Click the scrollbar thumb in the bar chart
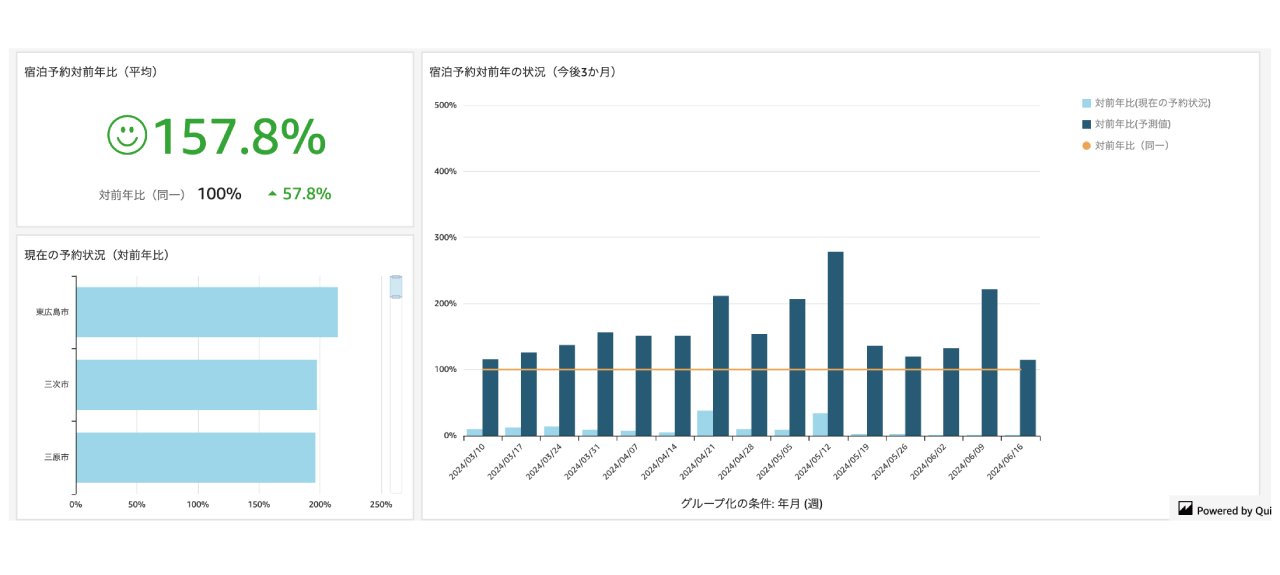1280x575 pixels. [395, 287]
